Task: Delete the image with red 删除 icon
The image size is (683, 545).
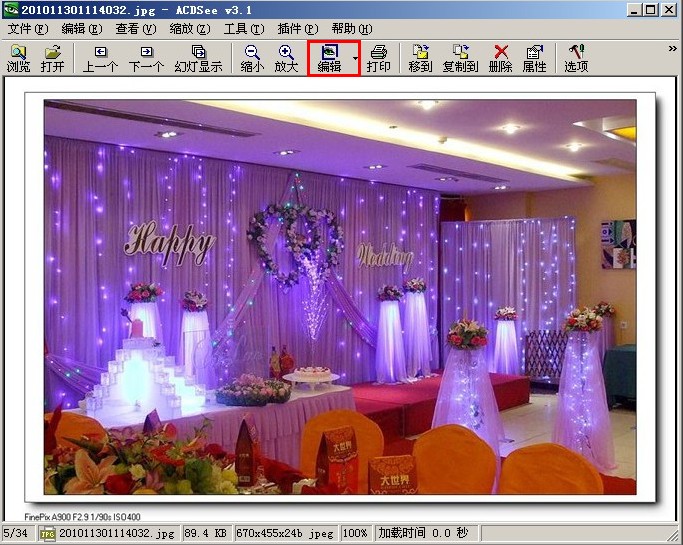Action: click(501, 58)
